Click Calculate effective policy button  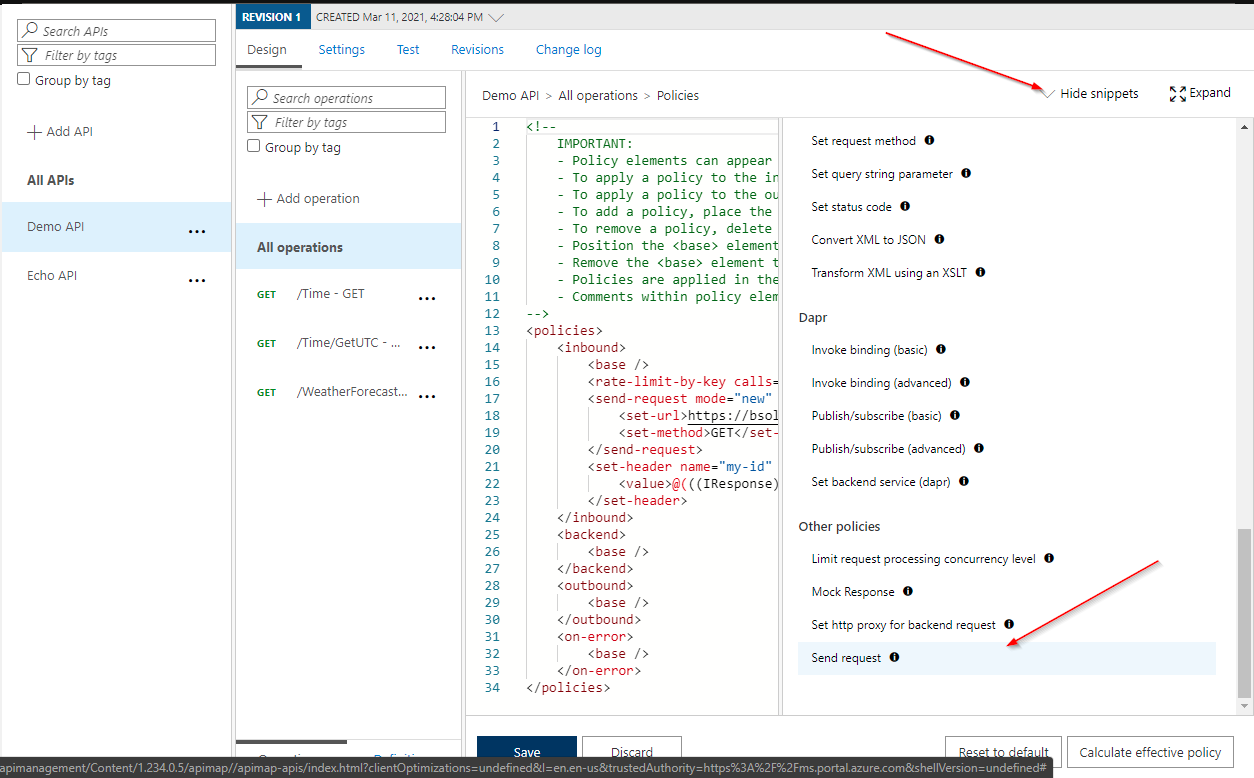(1150, 752)
